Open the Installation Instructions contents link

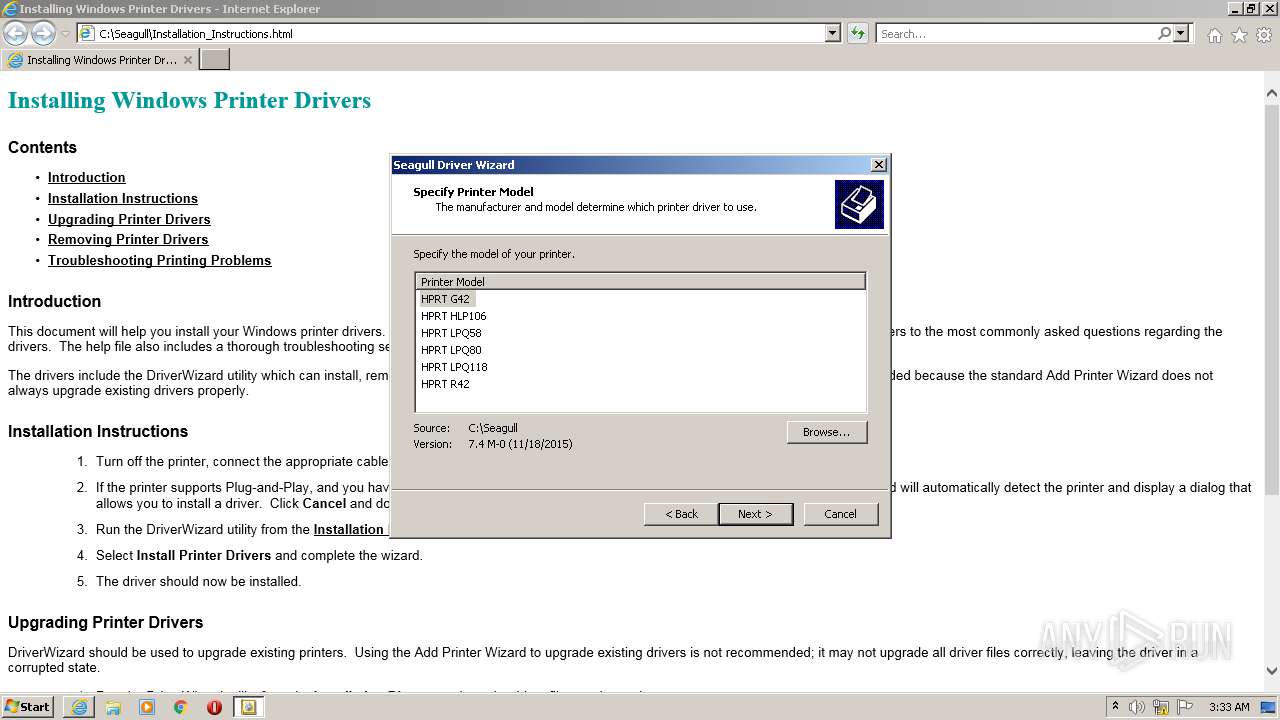(x=123, y=198)
